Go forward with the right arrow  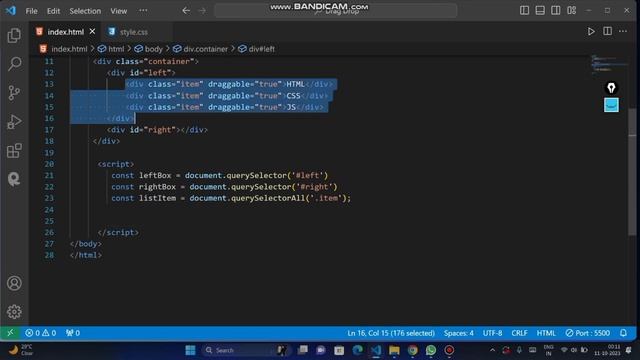click(202, 11)
